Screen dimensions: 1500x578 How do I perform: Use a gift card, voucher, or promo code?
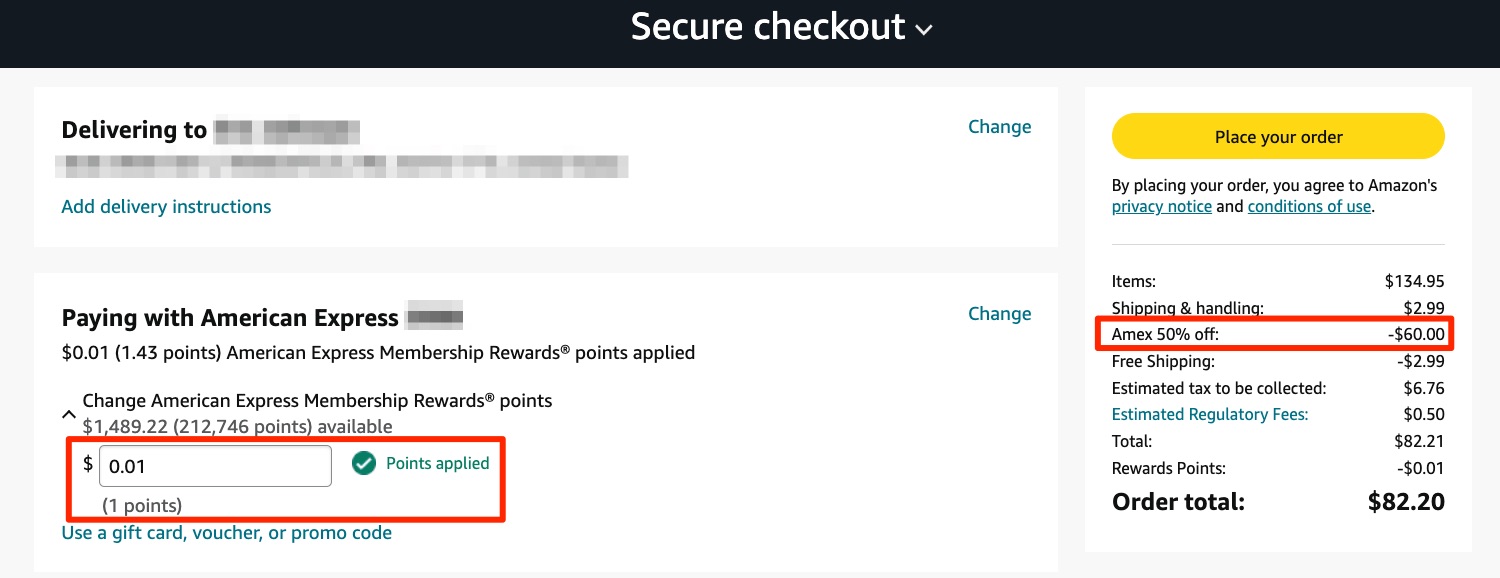227,532
